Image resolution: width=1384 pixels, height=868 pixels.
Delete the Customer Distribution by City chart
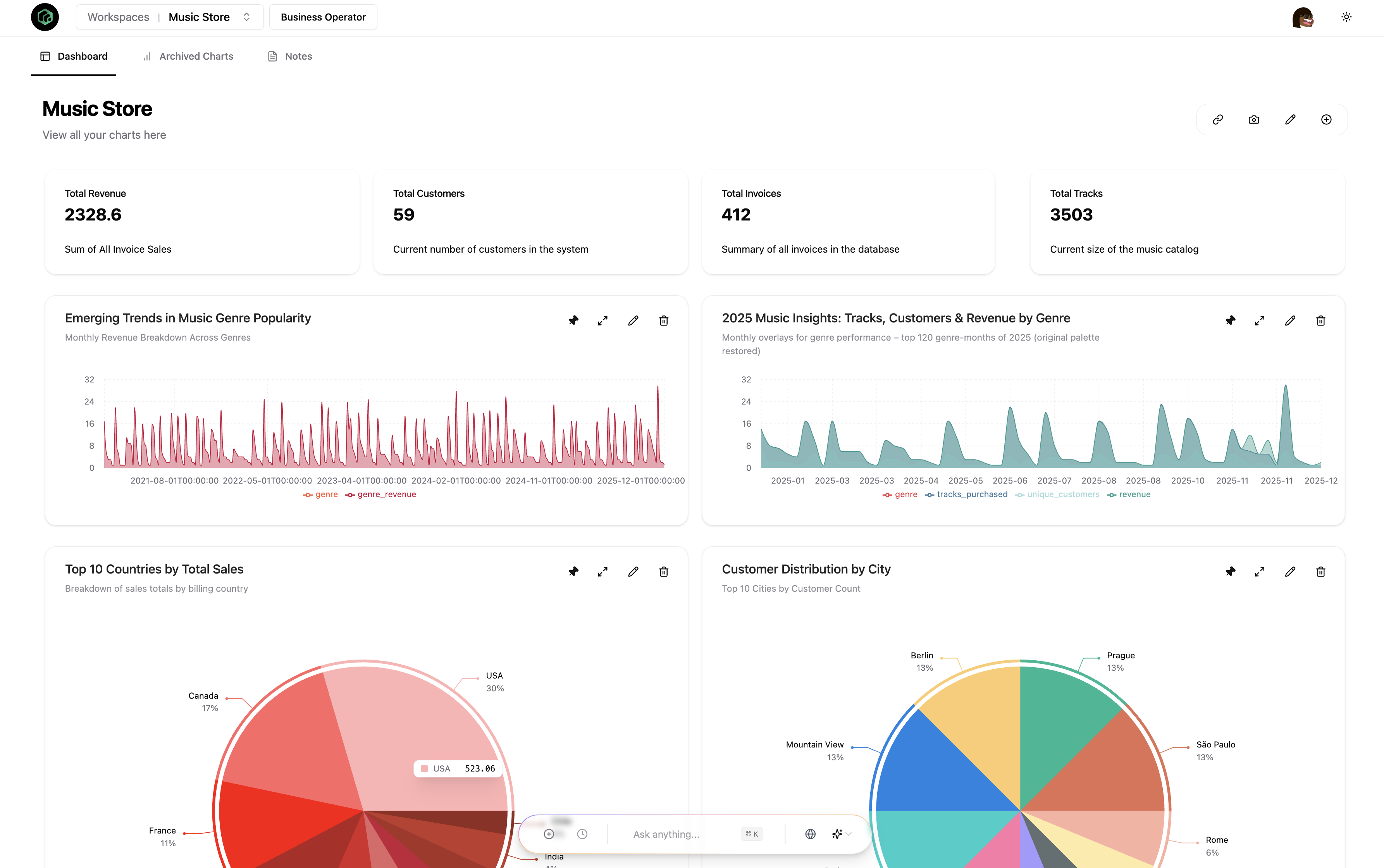click(x=1320, y=571)
